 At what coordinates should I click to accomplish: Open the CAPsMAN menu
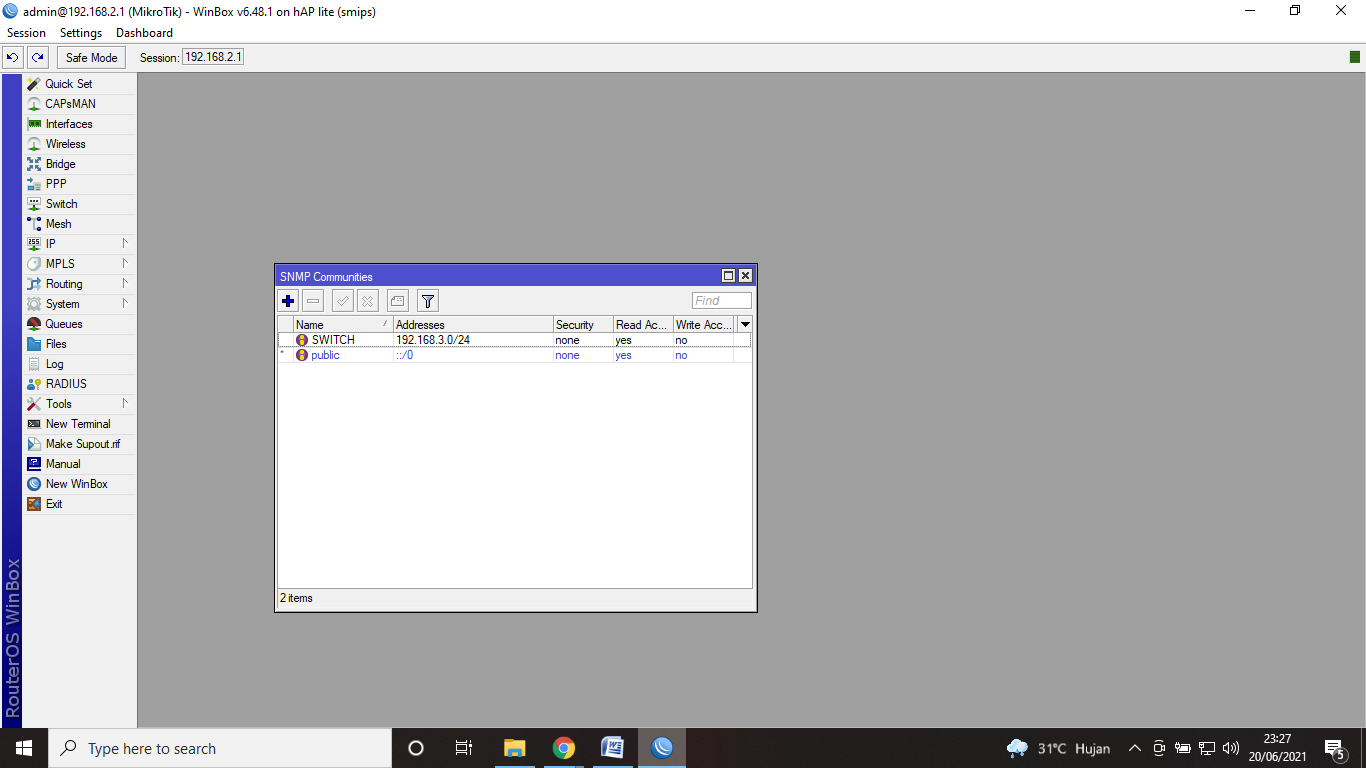[79, 104]
